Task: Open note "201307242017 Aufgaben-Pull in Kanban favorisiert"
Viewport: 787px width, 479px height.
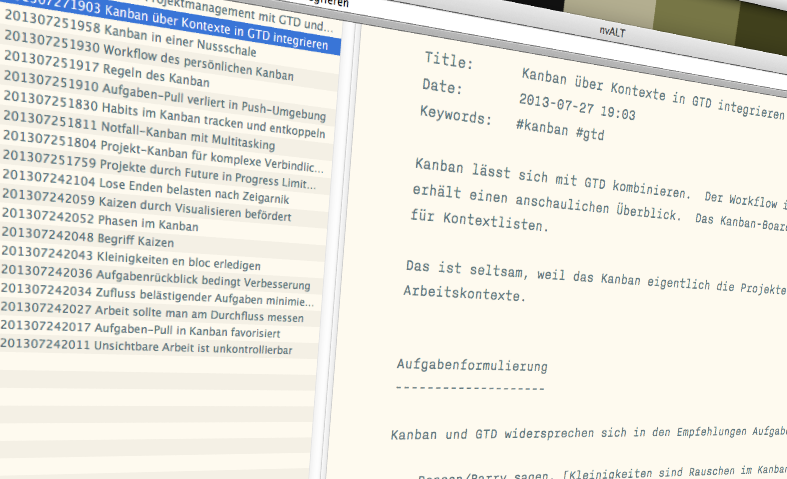Action: pyautogui.click(x=140, y=329)
